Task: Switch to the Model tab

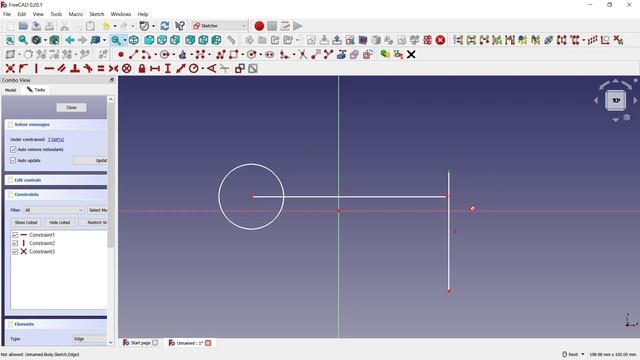Action: (11, 90)
